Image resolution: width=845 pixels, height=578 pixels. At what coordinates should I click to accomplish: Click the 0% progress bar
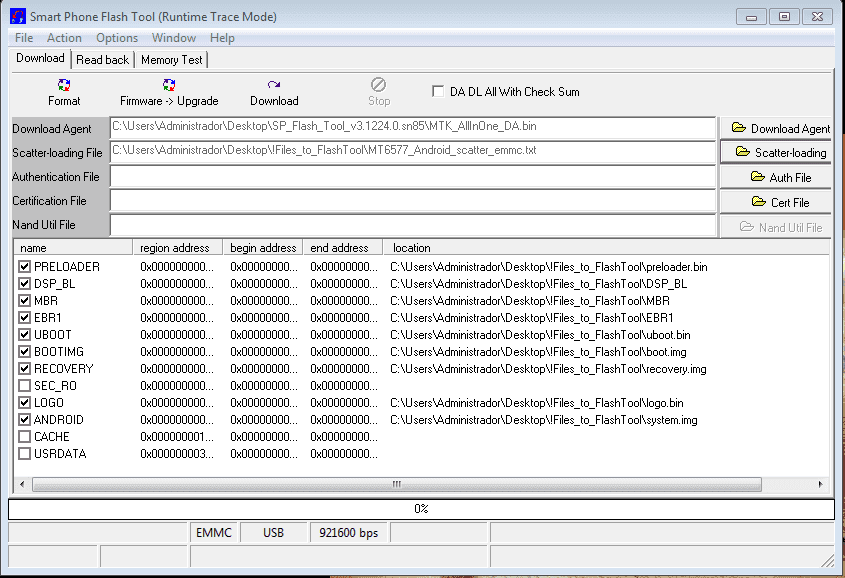coord(421,509)
